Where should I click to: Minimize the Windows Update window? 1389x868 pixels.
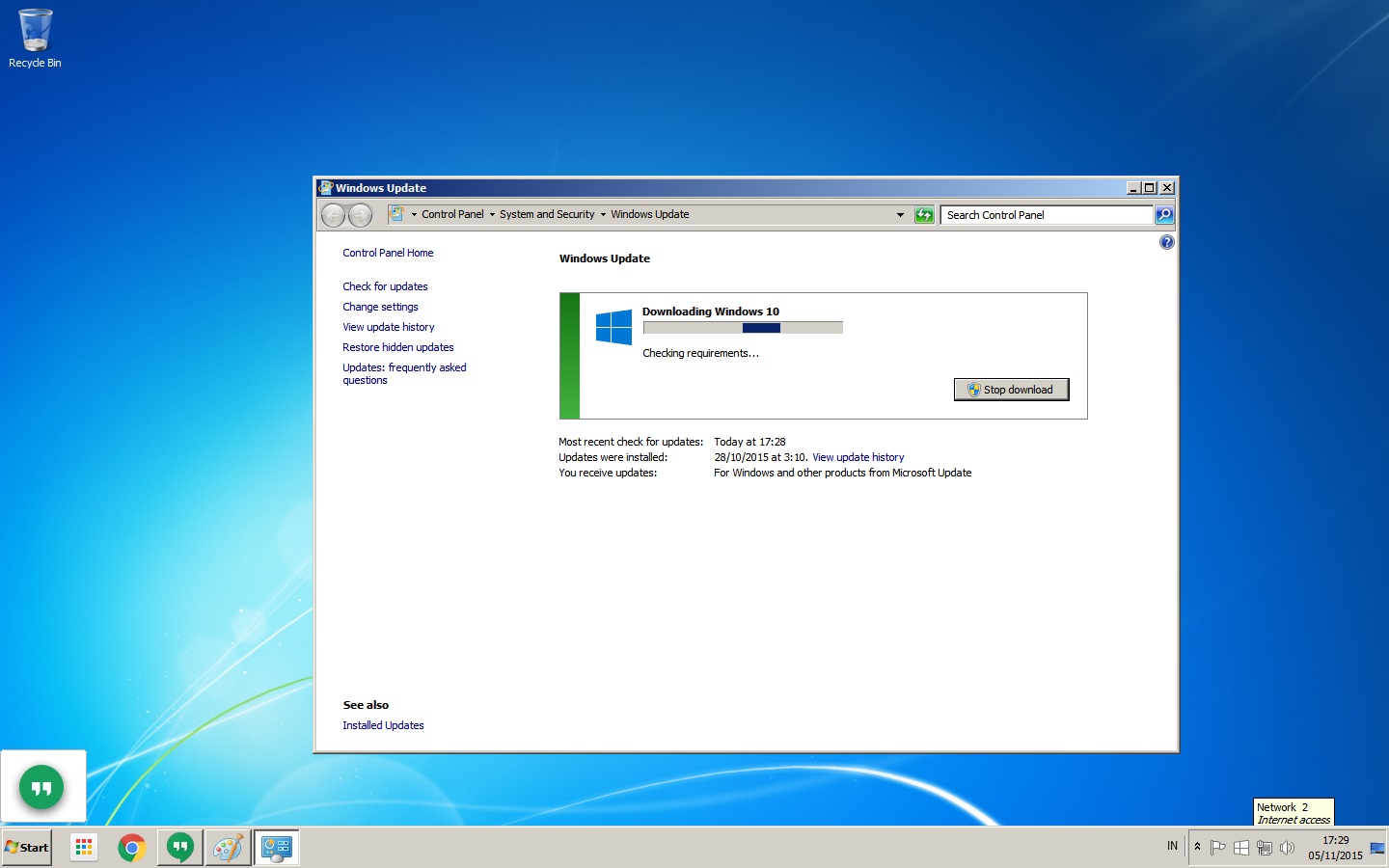(x=1133, y=188)
